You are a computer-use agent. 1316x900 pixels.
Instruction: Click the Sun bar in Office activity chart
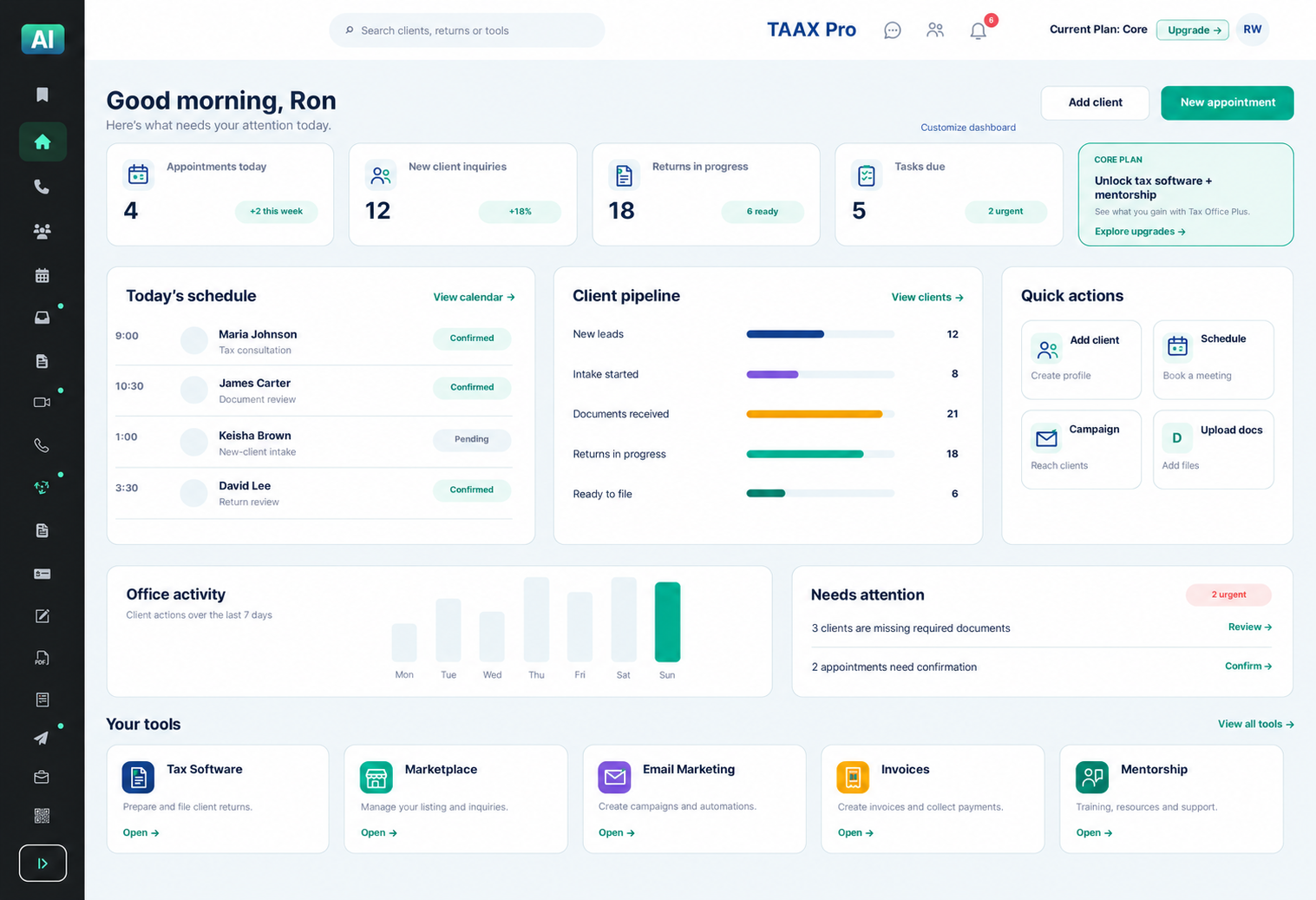coord(667,621)
